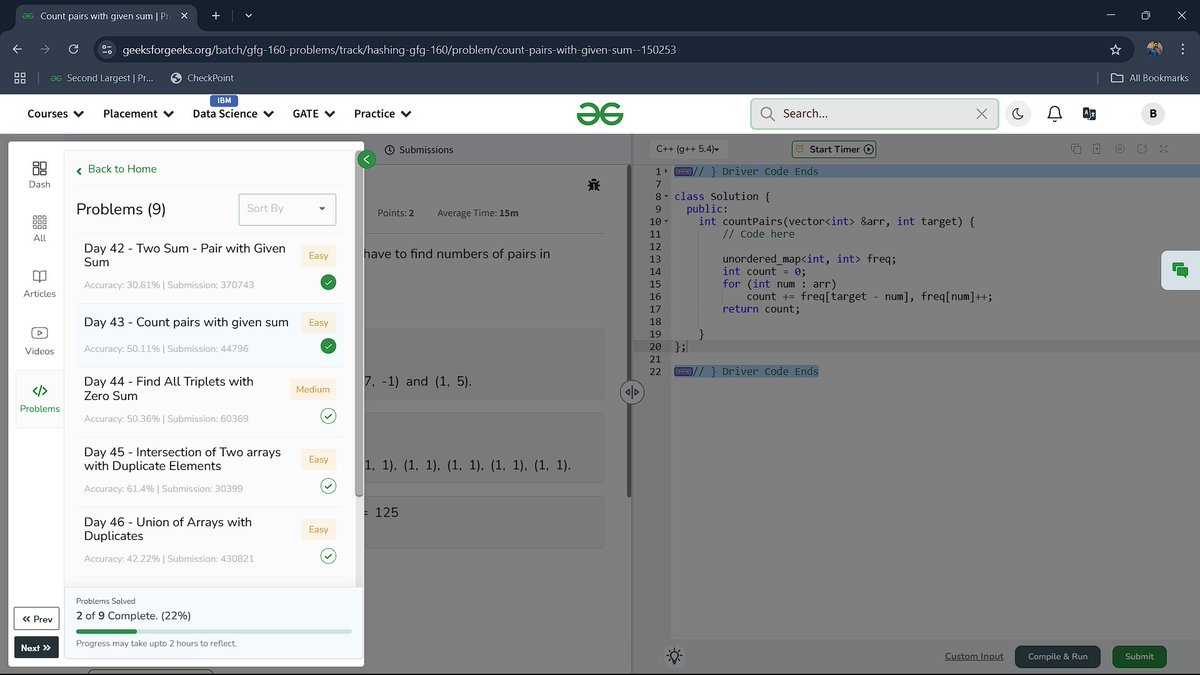
Task: Click the Prev button
Action: pos(37,619)
